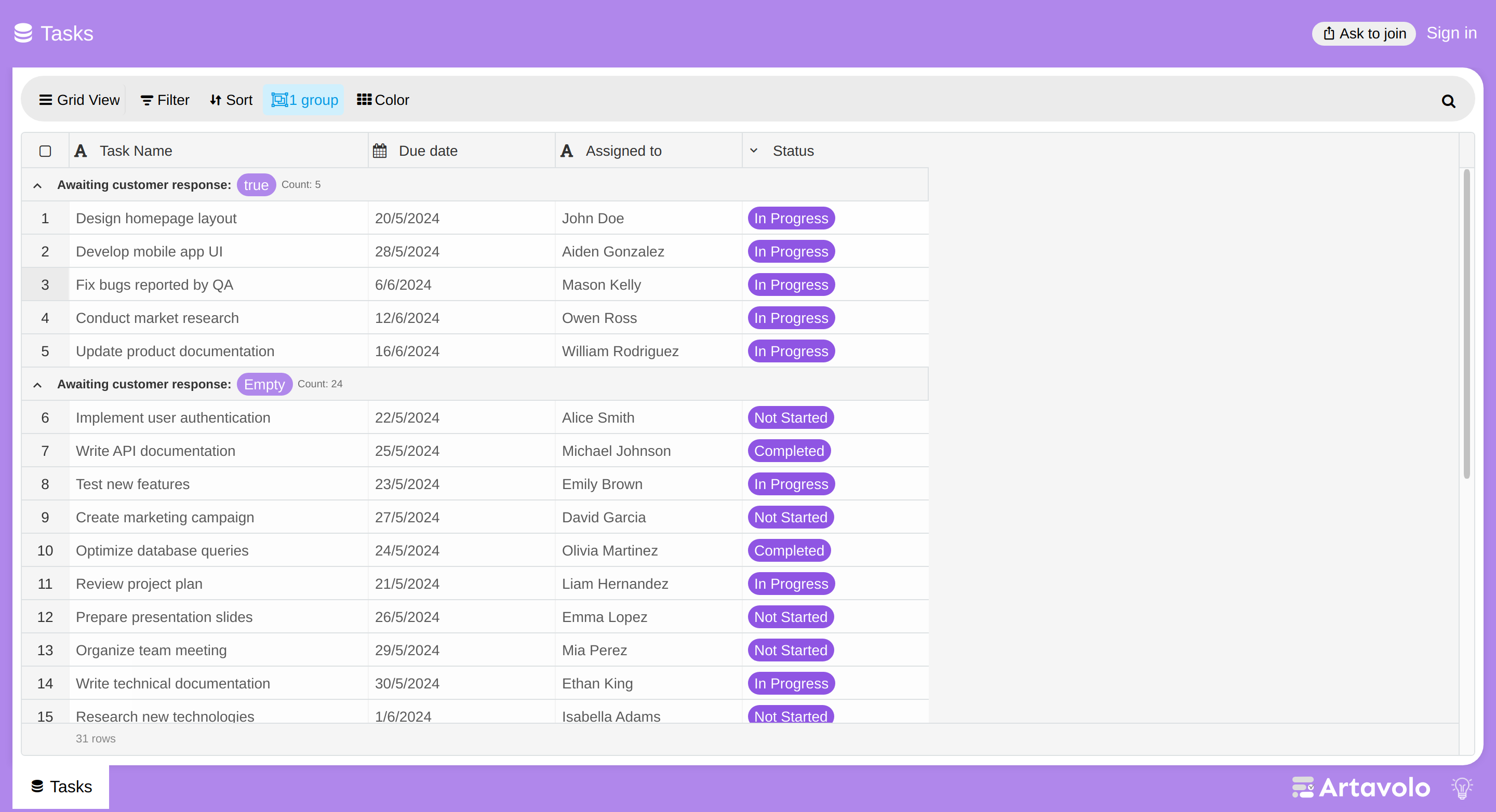Click the Due date column header
The image size is (1496, 812).
tap(462, 151)
